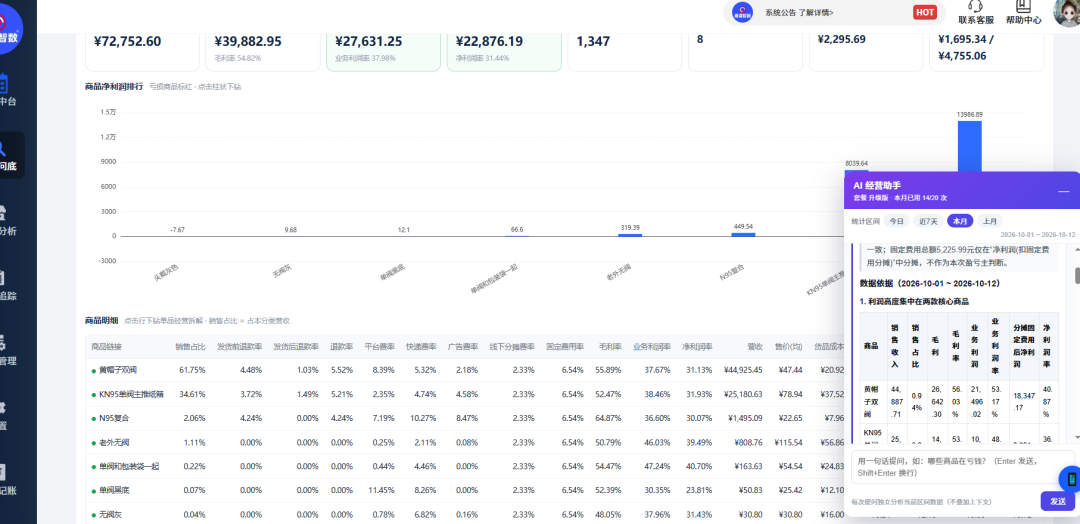The width and height of the screenshot is (1080, 524).
Task: Open the 黄帽子双阀 product row
Action: (465, 370)
